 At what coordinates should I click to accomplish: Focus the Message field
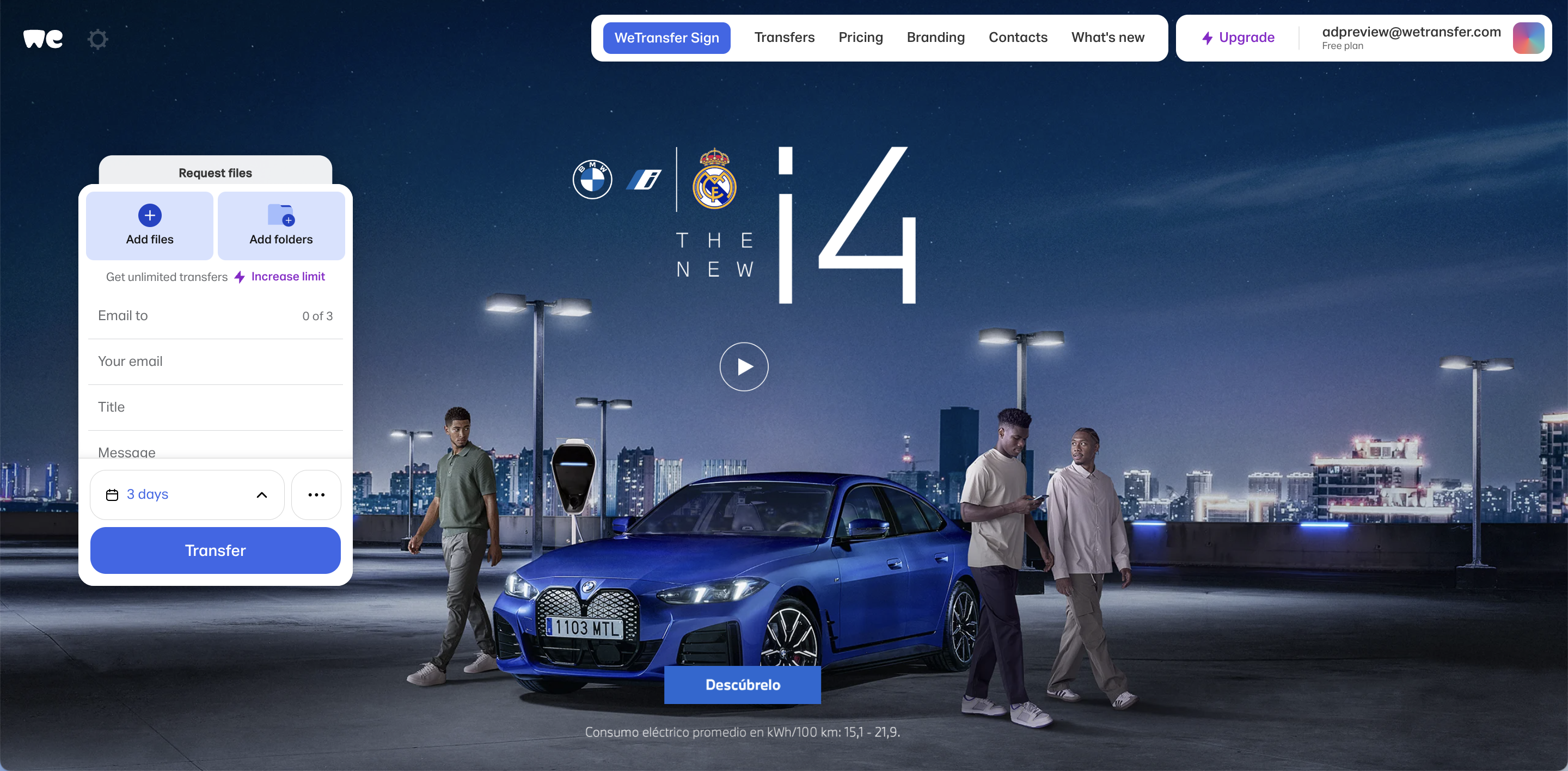point(216,445)
